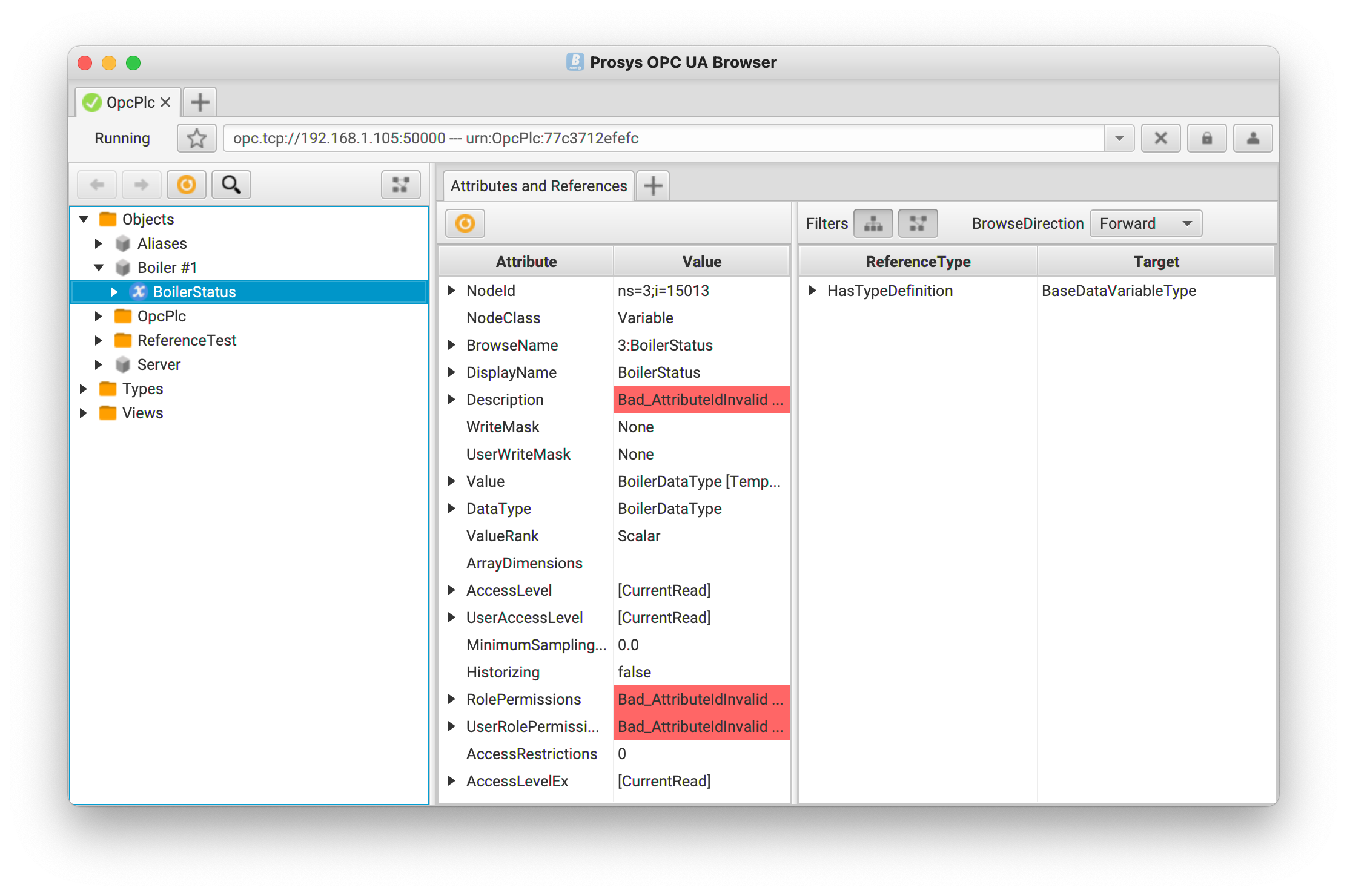Click the network layout icon above the tree
Viewport: 1347px width, 896px height.
pos(400,185)
